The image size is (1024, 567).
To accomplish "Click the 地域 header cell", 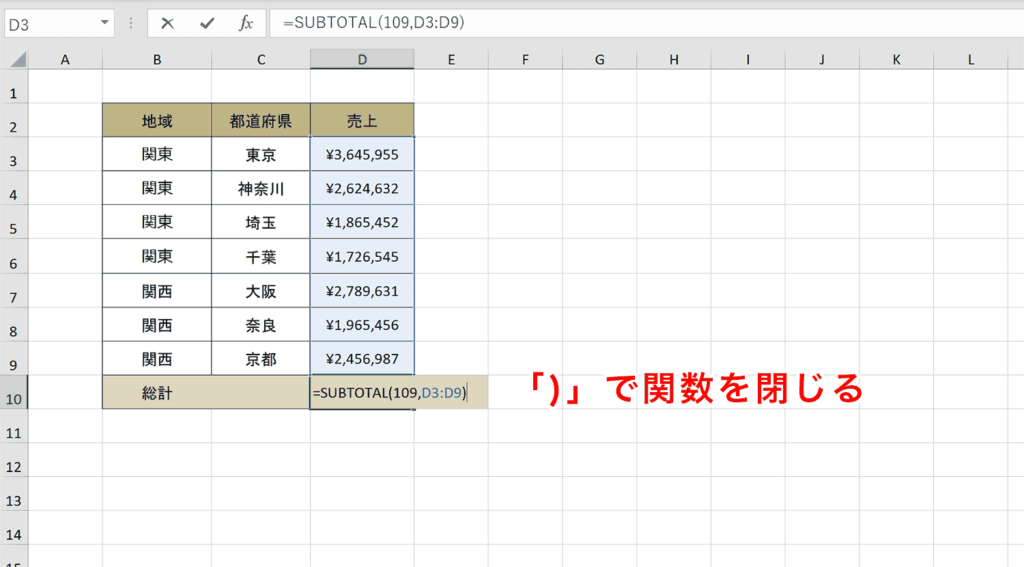I will (157, 120).
